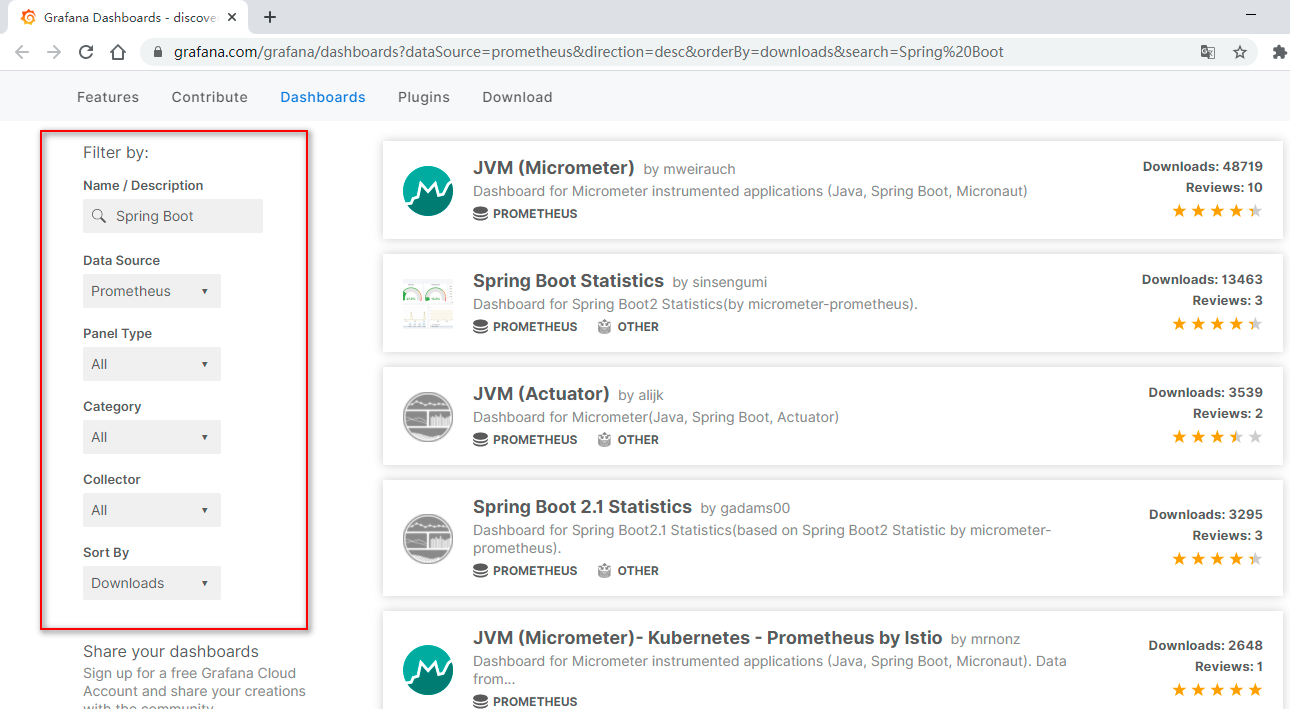Switch to the Plugins section
1290x709 pixels.
point(423,97)
